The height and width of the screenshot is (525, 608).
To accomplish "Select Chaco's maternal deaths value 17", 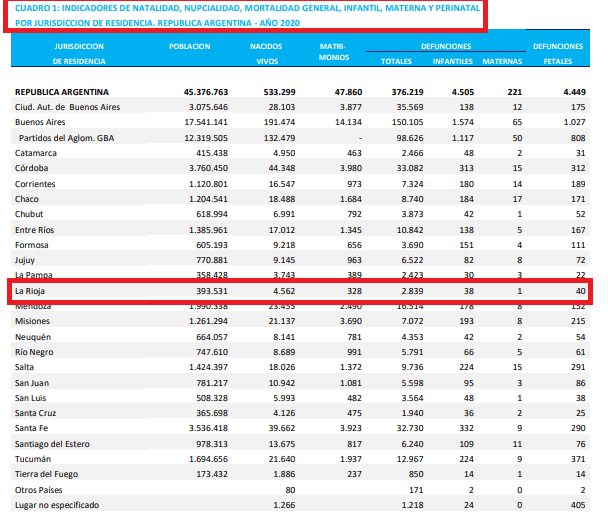I will [517, 199].
